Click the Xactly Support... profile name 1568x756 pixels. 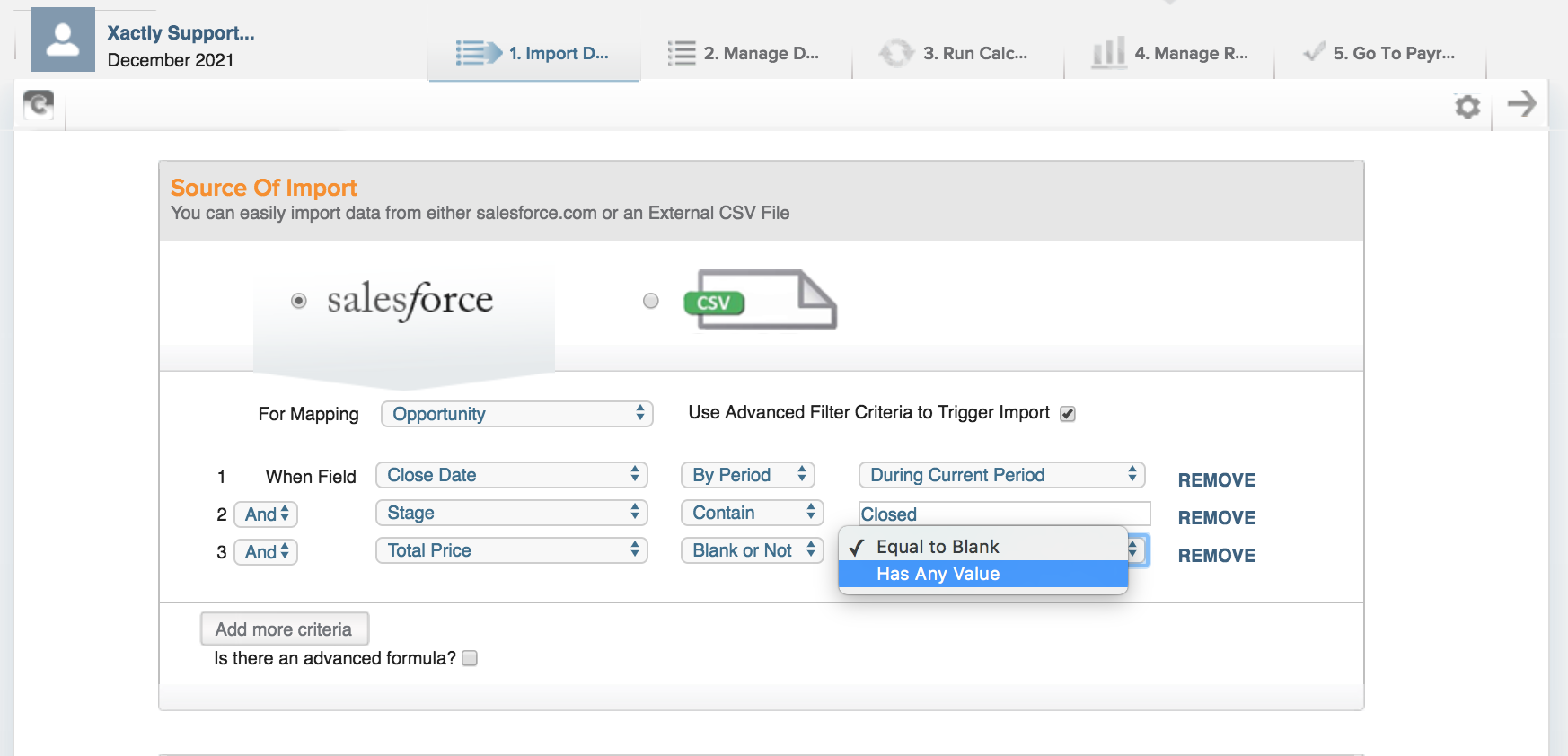click(181, 33)
